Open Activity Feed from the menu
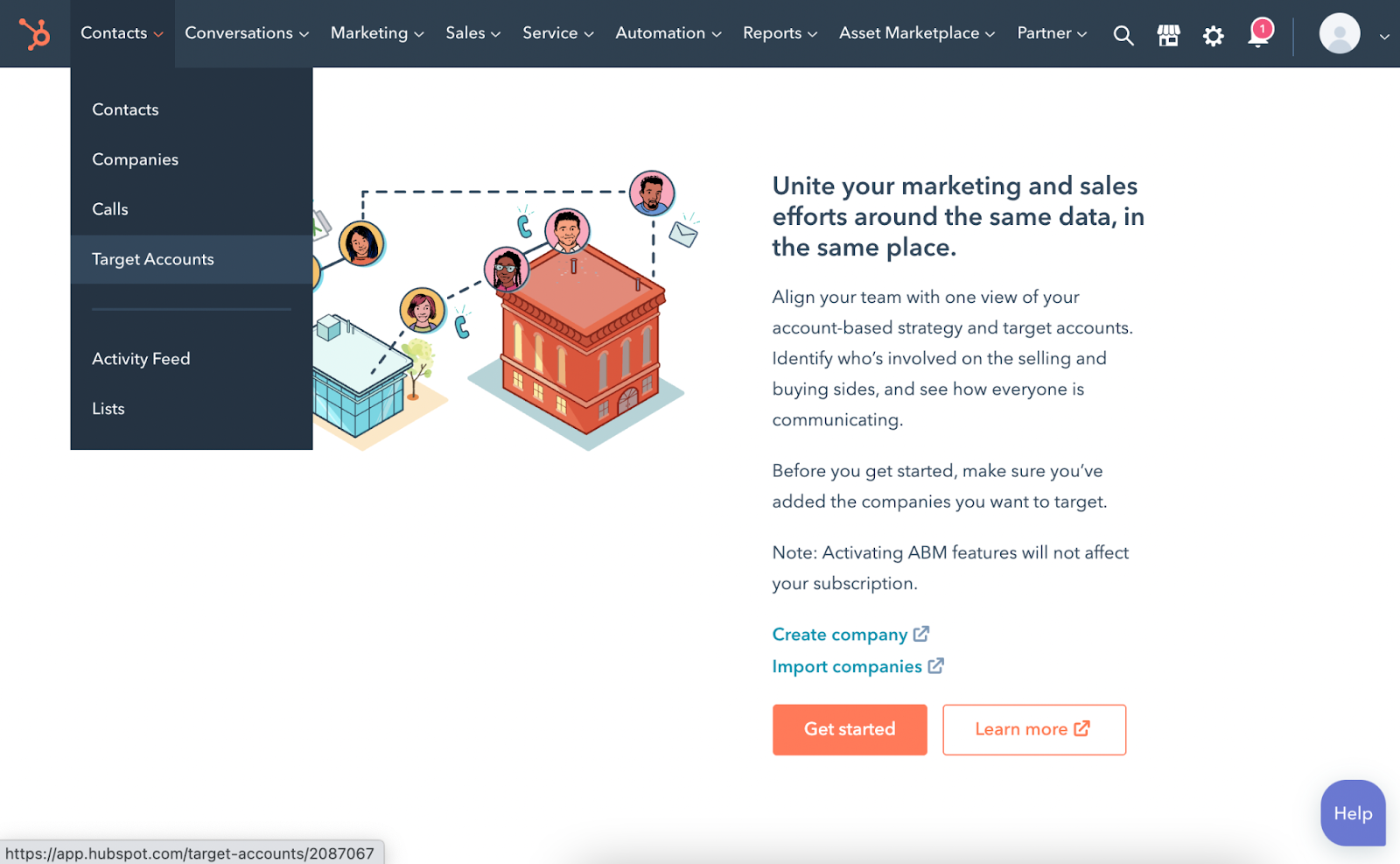 click(192, 359)
